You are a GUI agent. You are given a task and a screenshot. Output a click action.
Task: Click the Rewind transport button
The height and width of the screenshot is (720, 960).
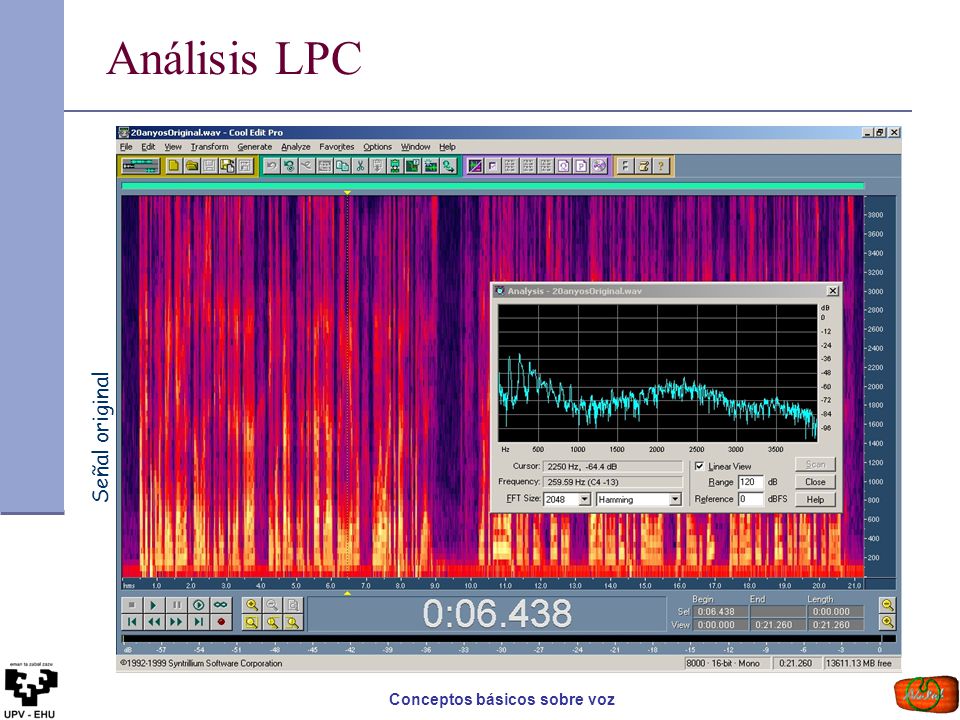[154, 622]
